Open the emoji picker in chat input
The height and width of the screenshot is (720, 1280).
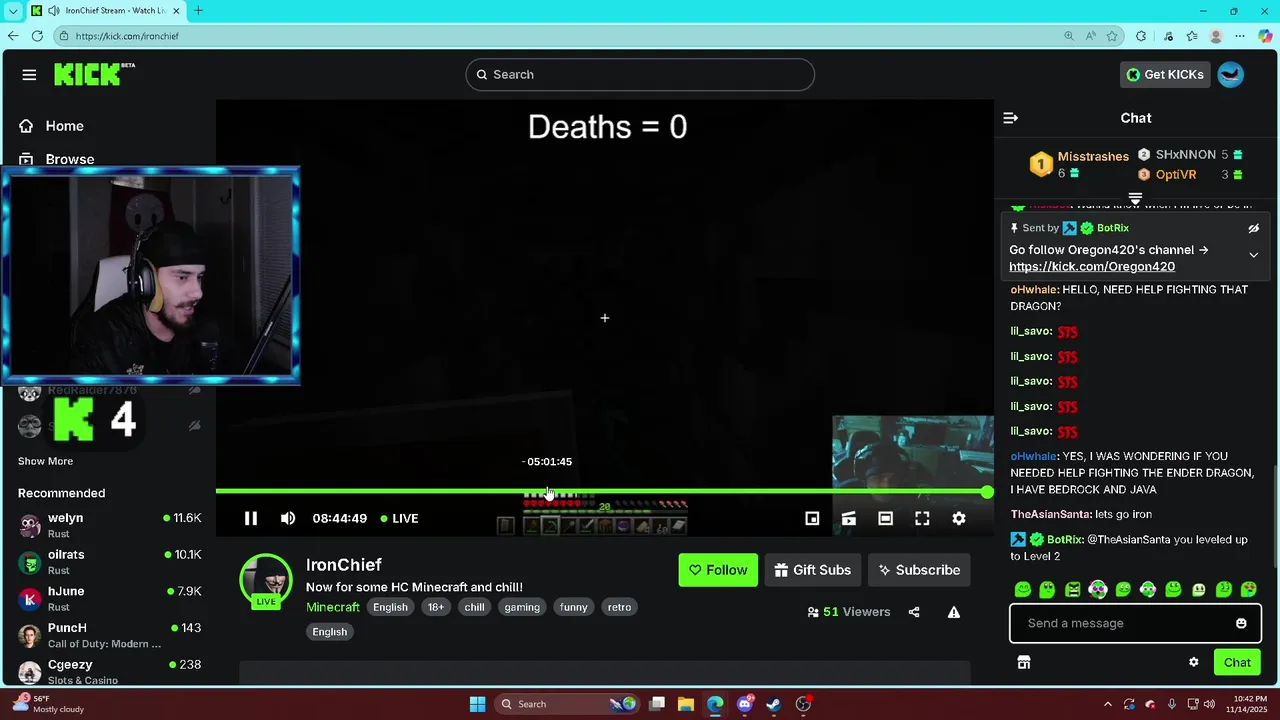pyautogui.click(x=1241, y=623)
